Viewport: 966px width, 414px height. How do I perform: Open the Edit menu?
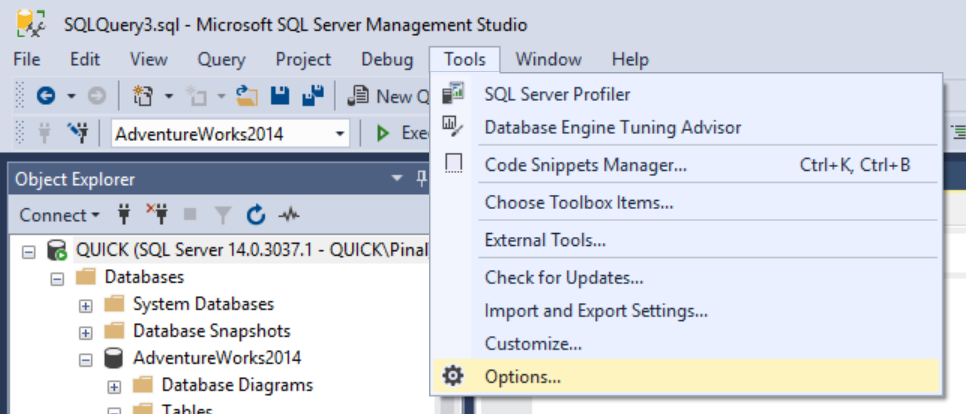85,60
